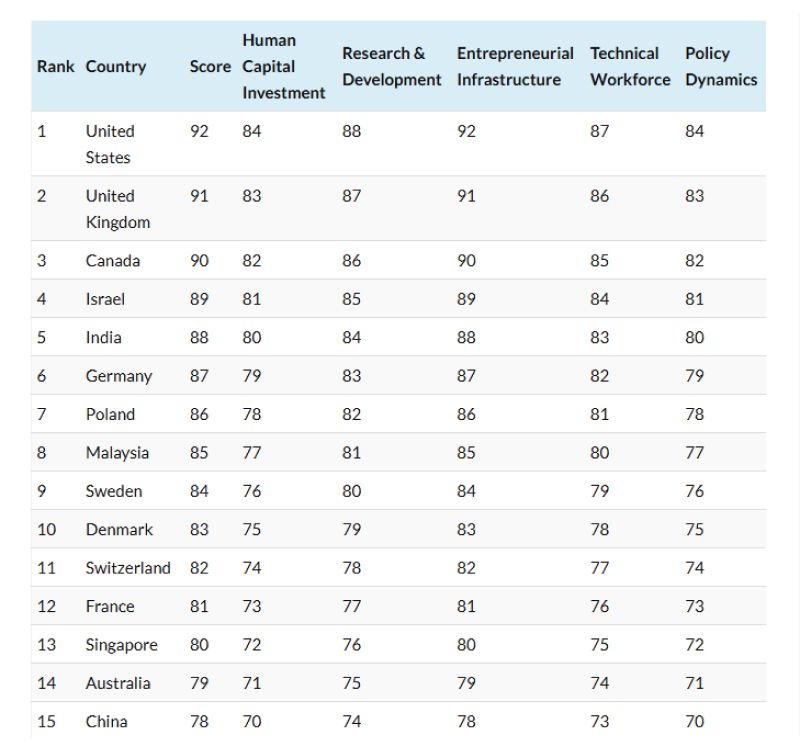
Task: Select Malaysia's country cell
Action: point(117,453)
